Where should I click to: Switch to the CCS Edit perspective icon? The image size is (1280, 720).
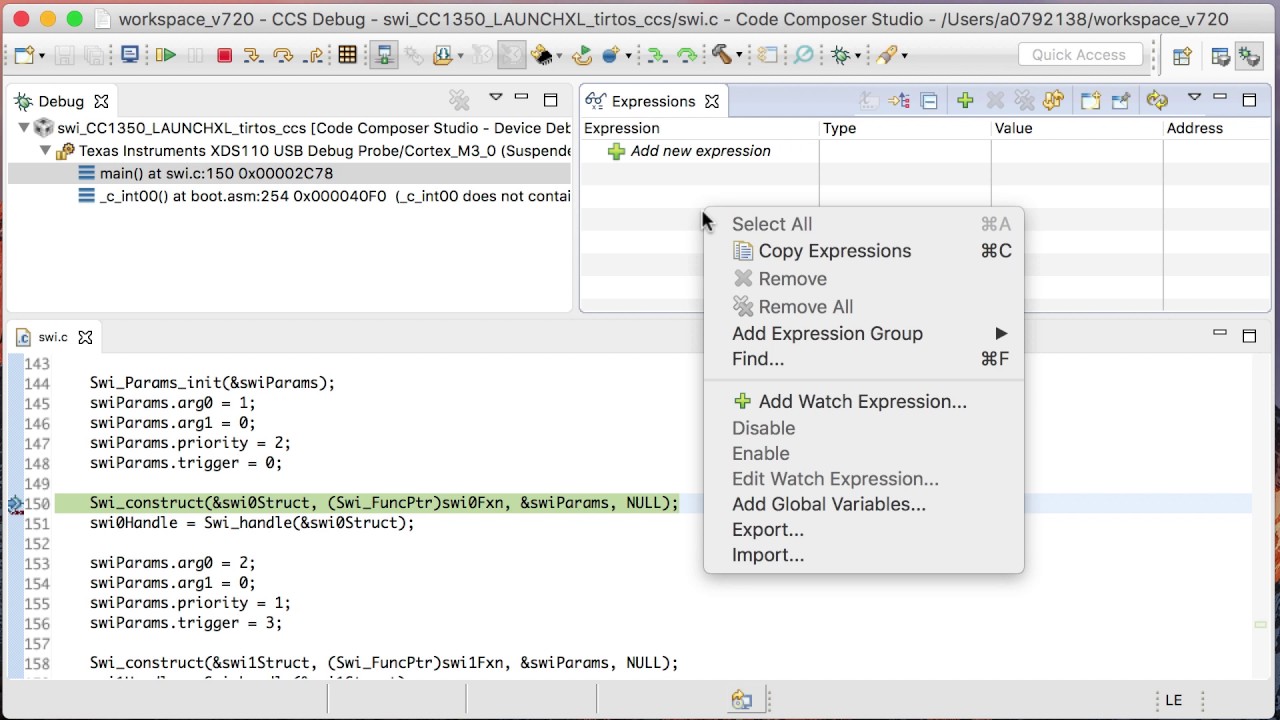1220,56
